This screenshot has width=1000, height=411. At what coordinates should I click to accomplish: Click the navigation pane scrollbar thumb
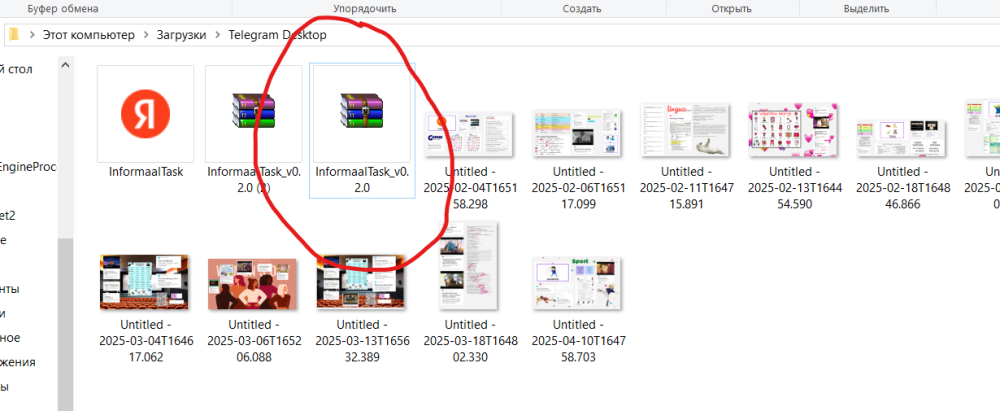click(x=65, y=324)
